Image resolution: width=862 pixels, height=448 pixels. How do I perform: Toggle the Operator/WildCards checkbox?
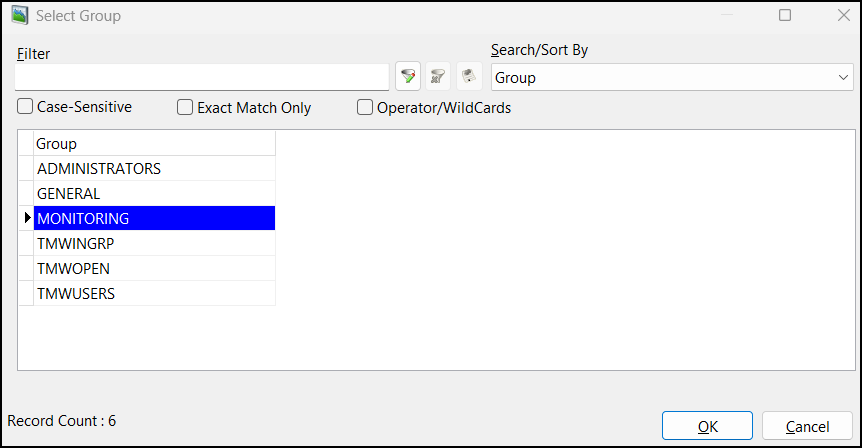click(365, 107)
